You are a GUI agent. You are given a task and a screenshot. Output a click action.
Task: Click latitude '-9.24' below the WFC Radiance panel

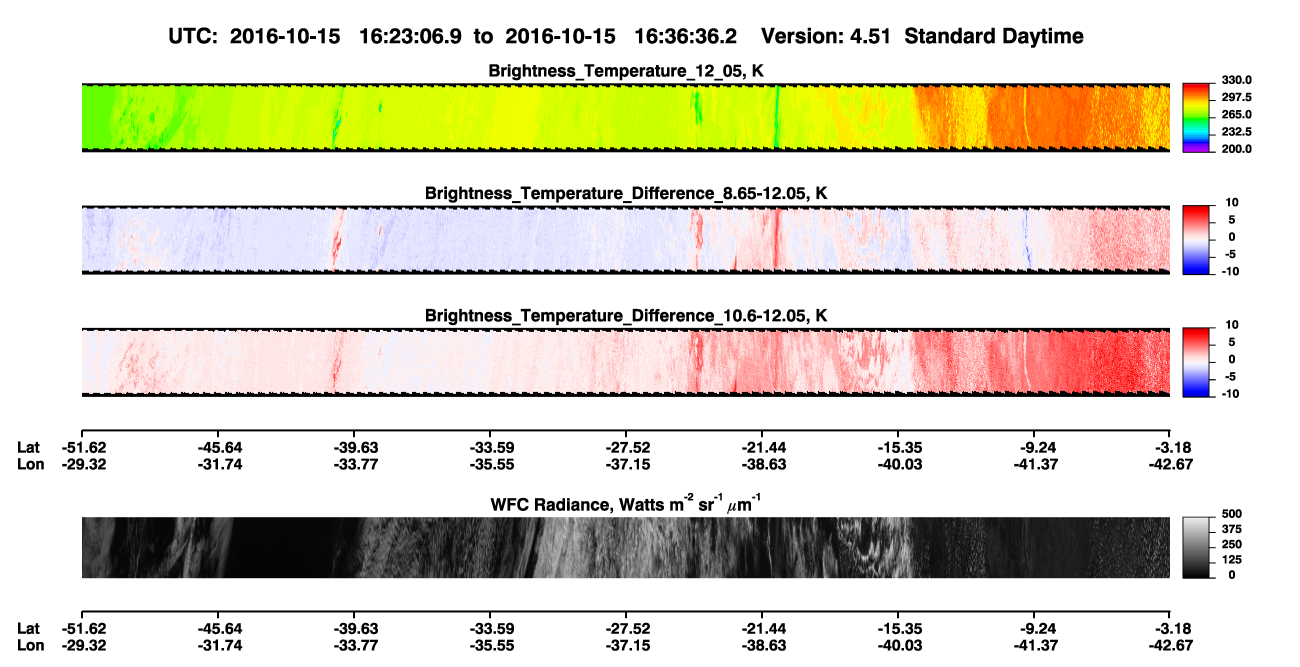click(1038, 628)
